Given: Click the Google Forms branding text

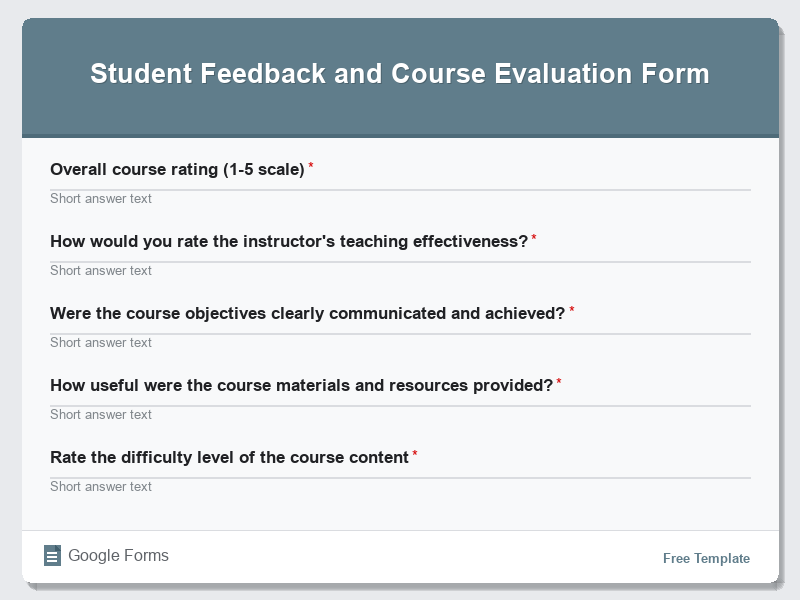Looking at the screenshot, I should (x=118, y=555).
